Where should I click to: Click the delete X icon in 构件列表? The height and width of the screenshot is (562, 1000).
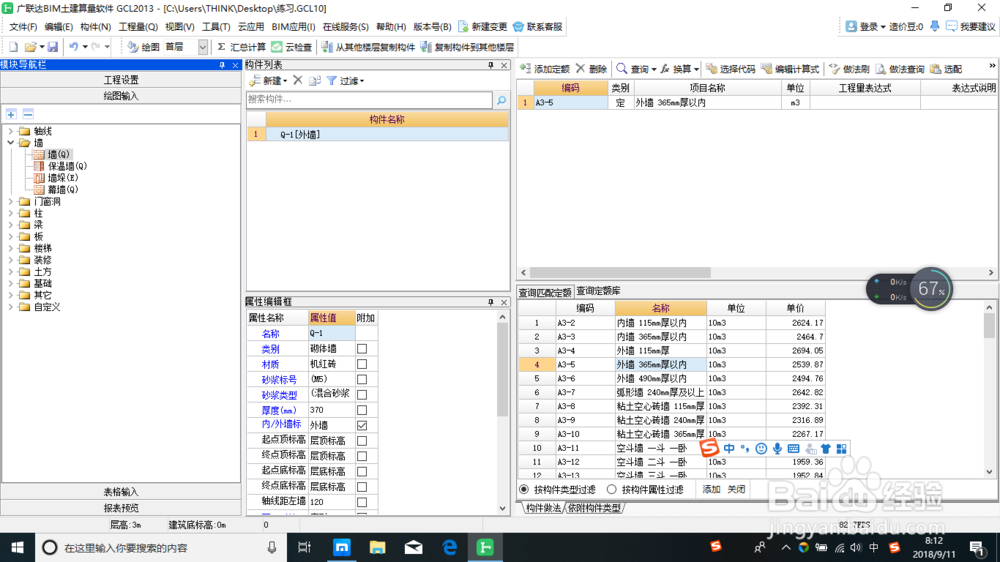(x=298, y=80)
